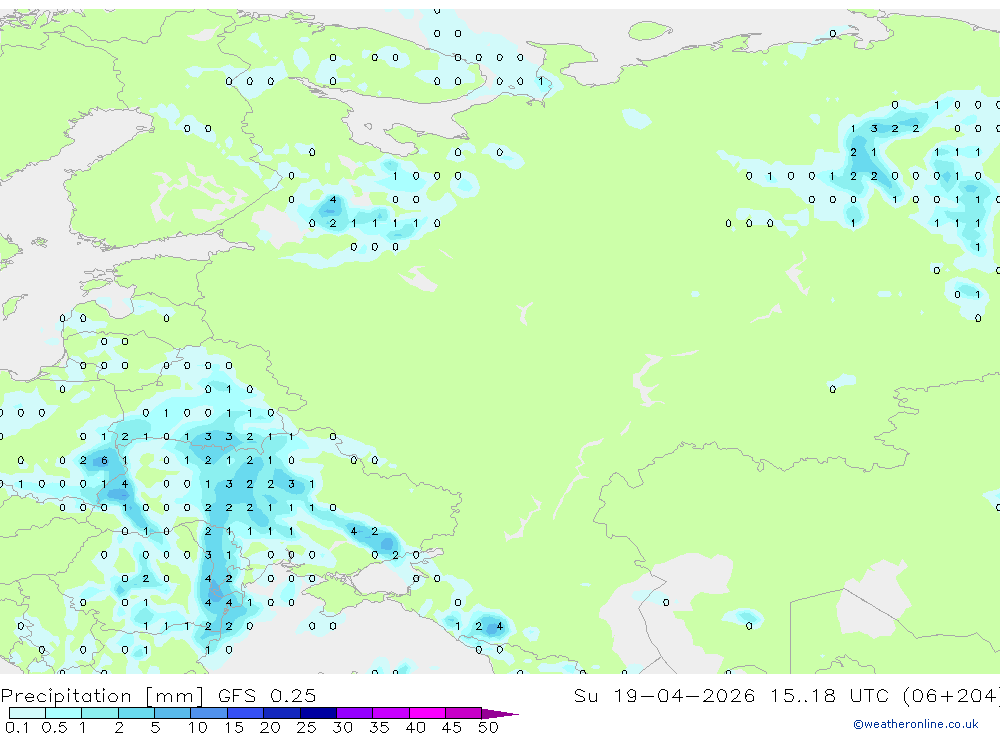Choose the 20–25 mm legend swatch
This screenshot has height=733, width=1000.
tap(281, 713)
